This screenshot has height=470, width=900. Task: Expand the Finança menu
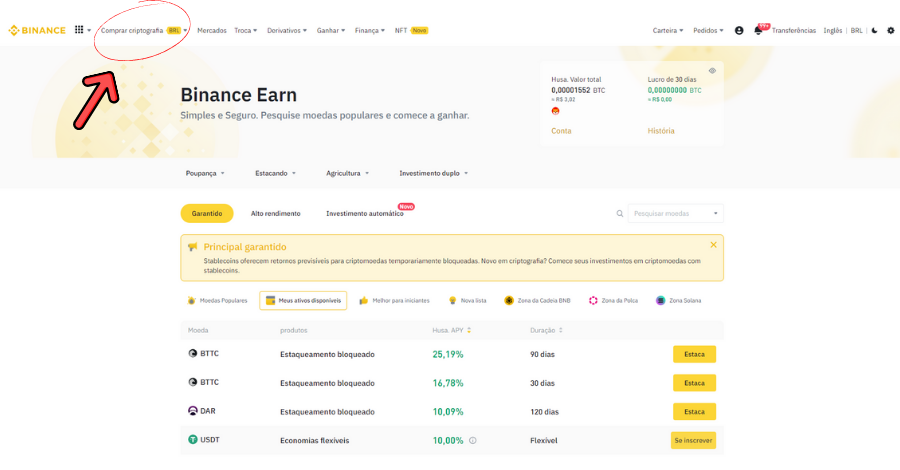[x=370, y=30]
